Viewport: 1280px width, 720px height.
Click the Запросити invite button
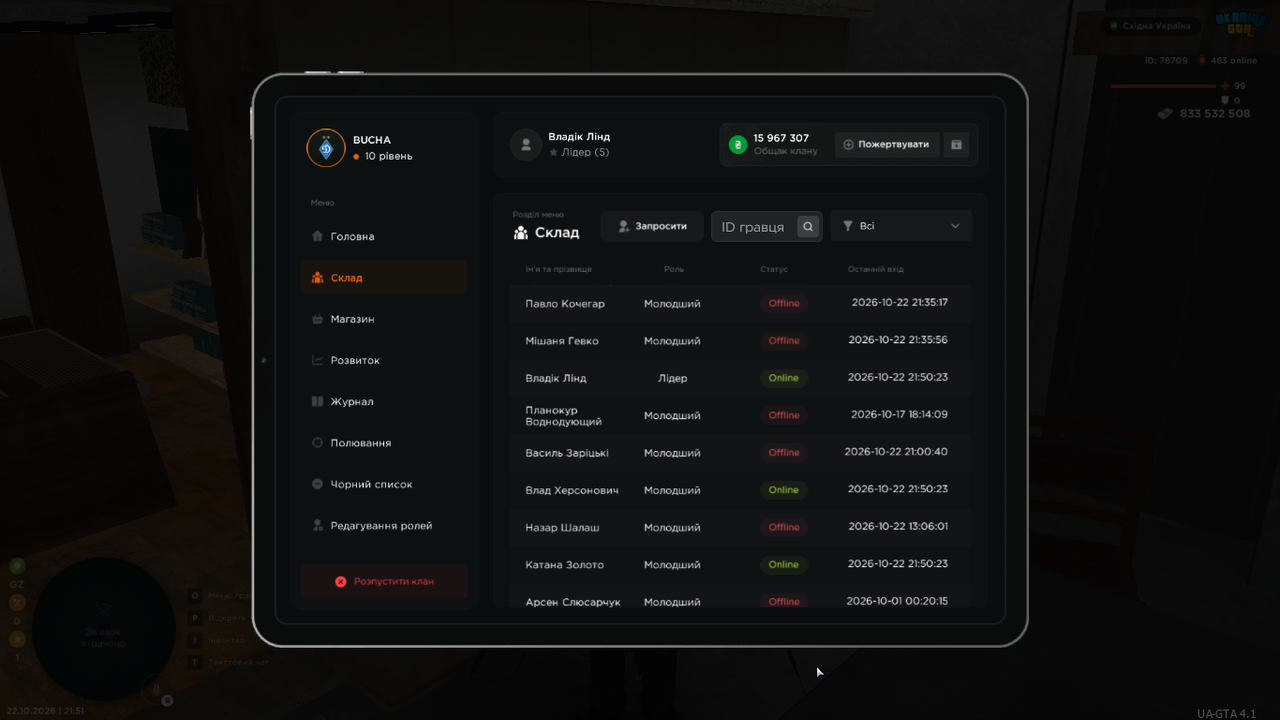tap(652, 226)
